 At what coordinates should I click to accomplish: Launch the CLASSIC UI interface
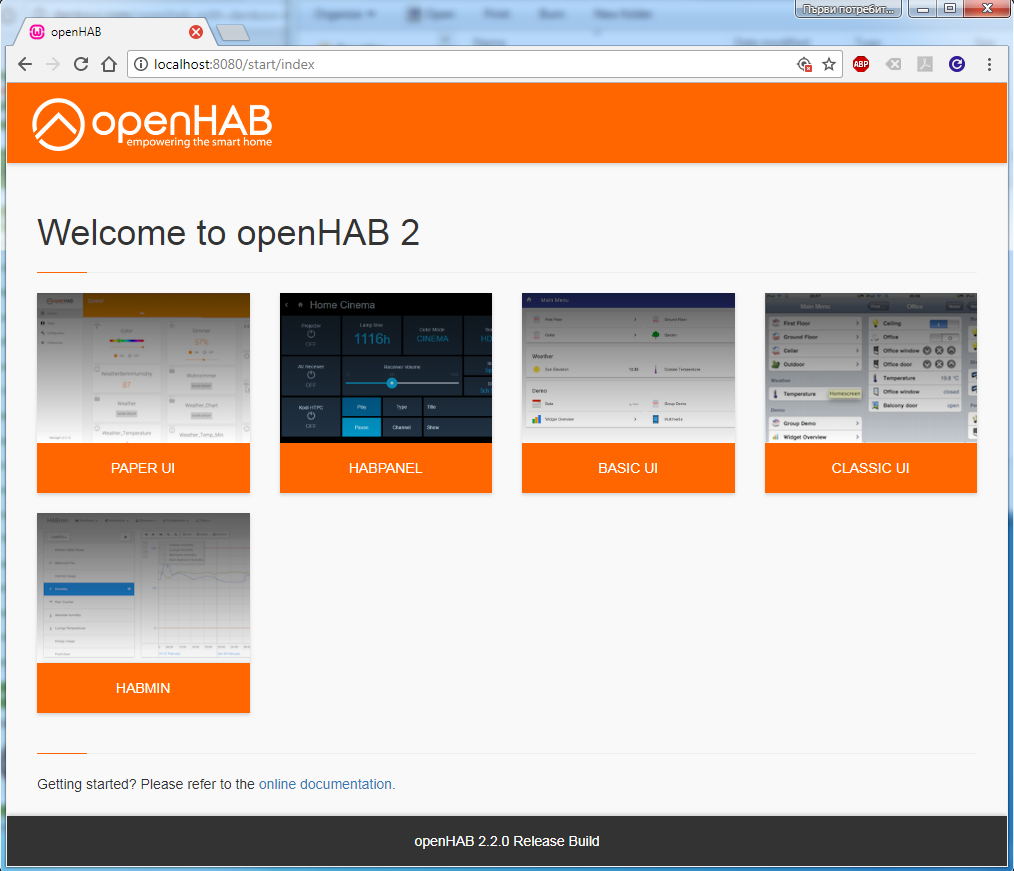[x=870, y=468]
